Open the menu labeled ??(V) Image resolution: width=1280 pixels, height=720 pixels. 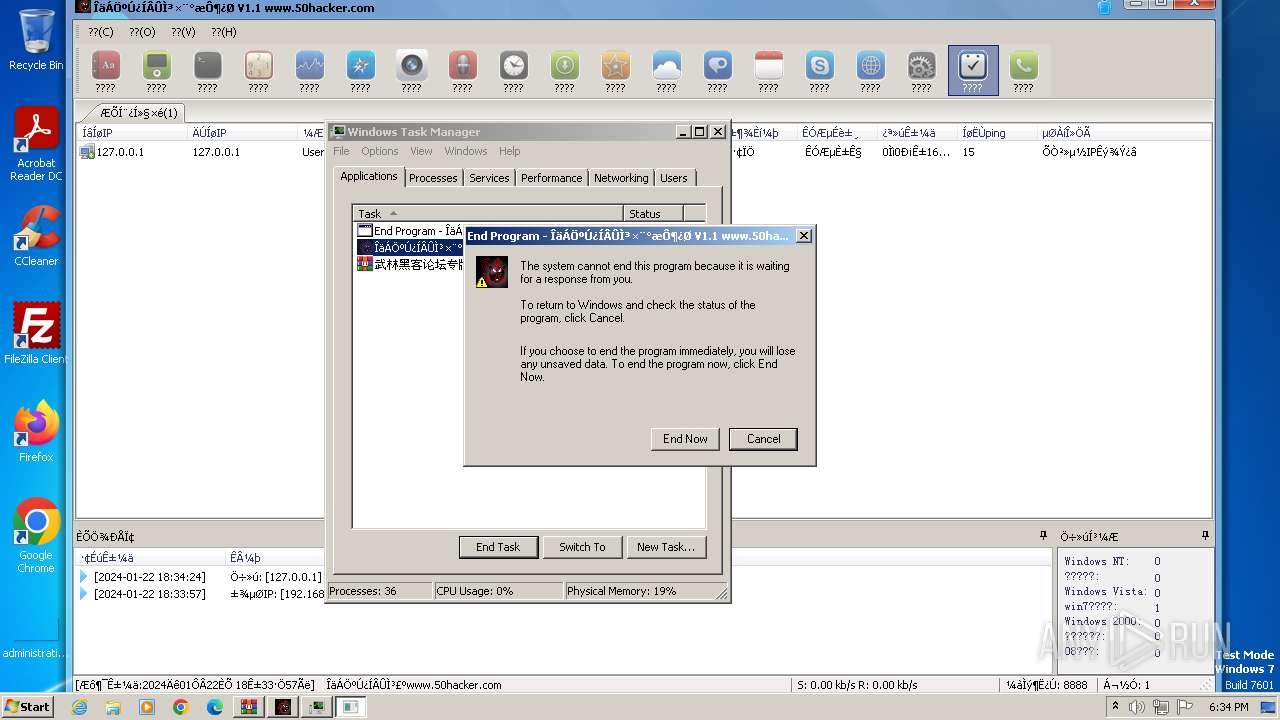coord(183,32)
